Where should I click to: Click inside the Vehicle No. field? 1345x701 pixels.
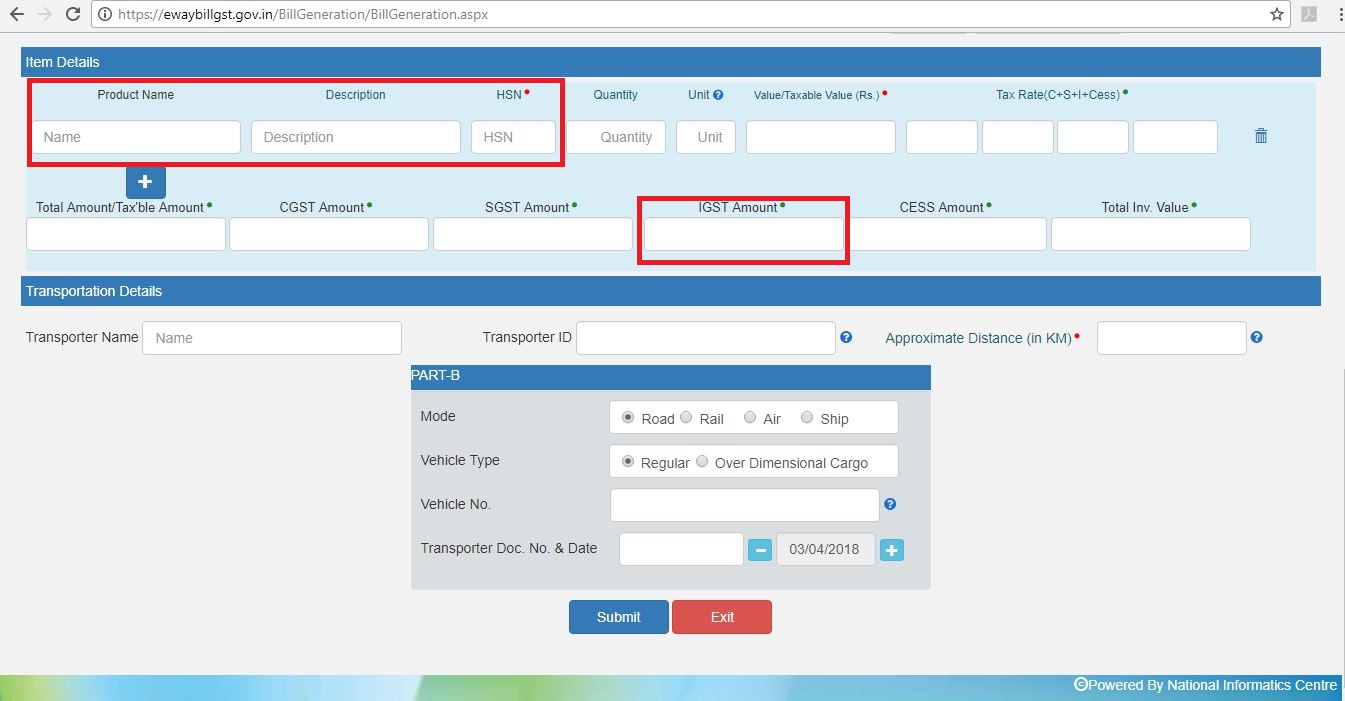click(744, 504)
